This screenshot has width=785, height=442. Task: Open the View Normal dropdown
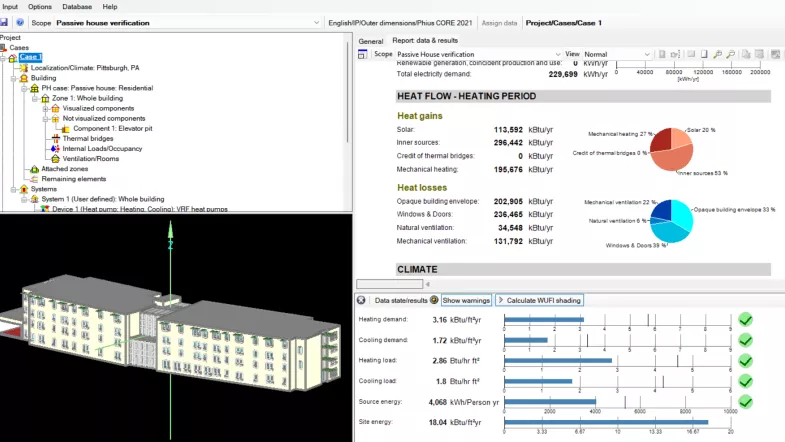coord(646,54)
